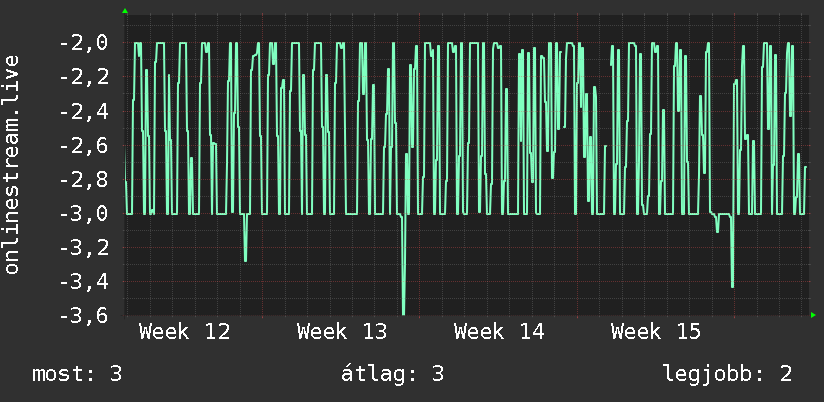Click the "Week 12" x-axis label
Viewport: 824px width, 402px height.
tap(184, 332)
